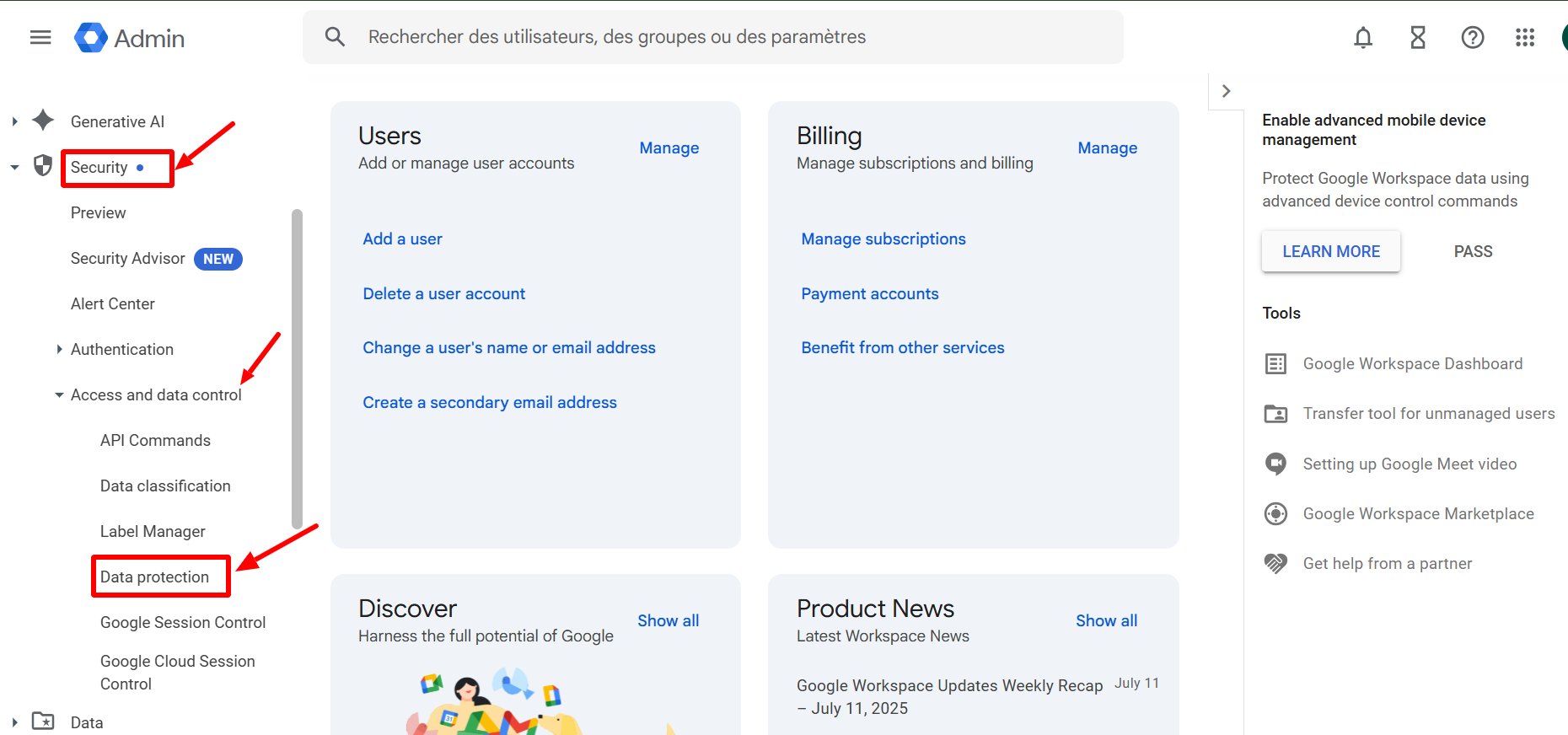Click the Data folder icon

point(43,722)
